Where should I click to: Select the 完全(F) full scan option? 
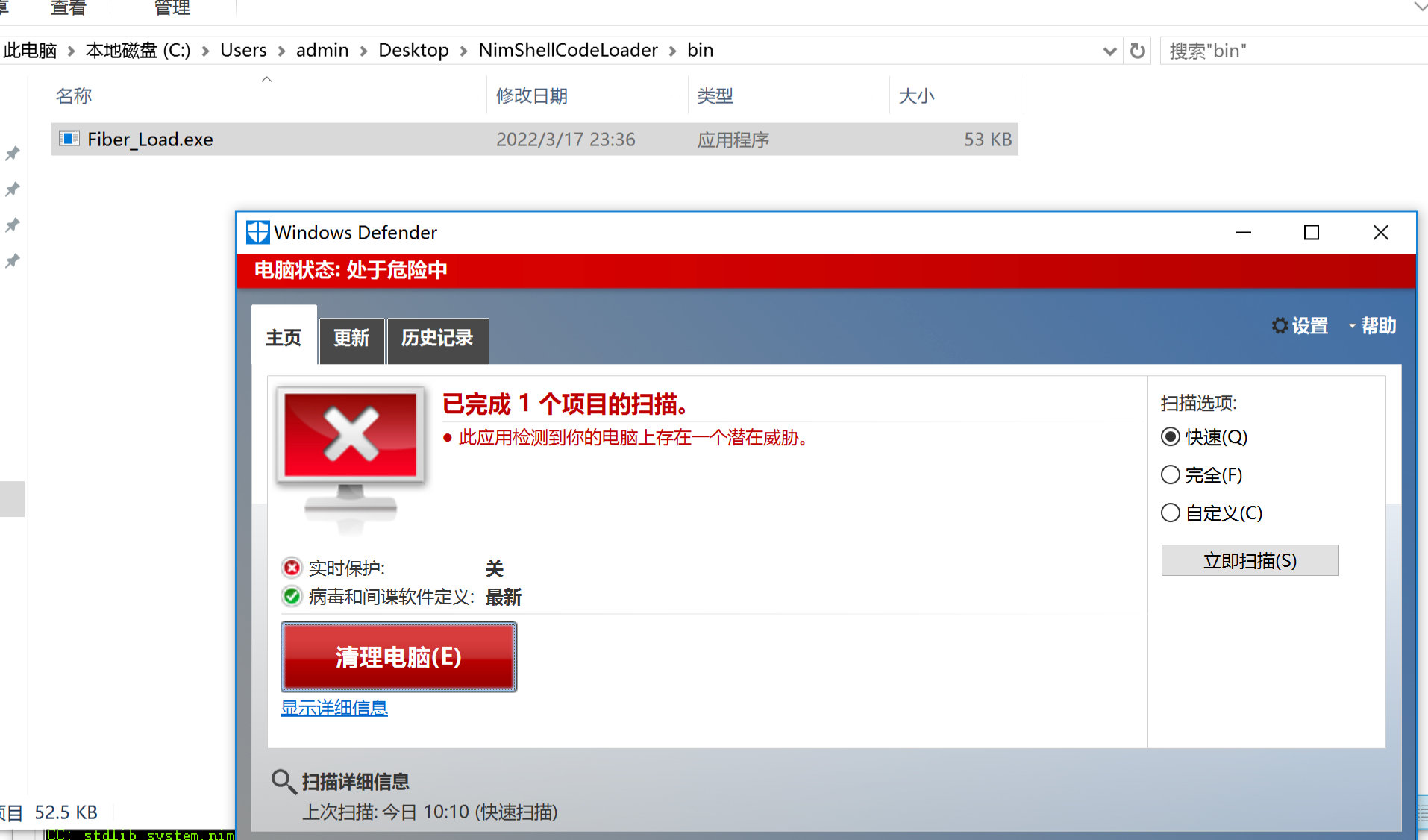click(x=1170, y=474)
